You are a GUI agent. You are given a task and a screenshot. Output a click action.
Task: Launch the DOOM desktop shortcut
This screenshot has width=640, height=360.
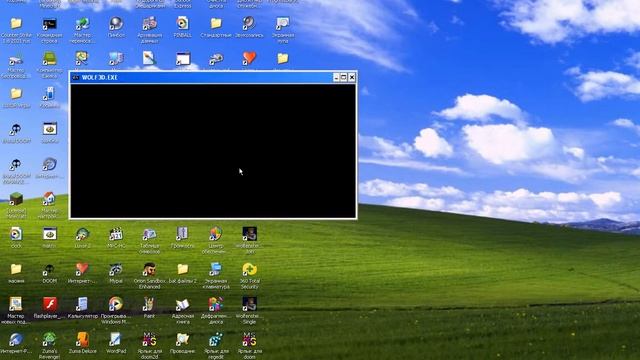[49, 269]
